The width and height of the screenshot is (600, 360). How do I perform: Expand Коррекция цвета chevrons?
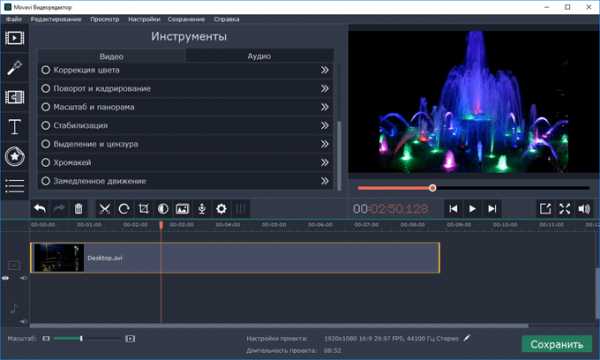(324, 70)
